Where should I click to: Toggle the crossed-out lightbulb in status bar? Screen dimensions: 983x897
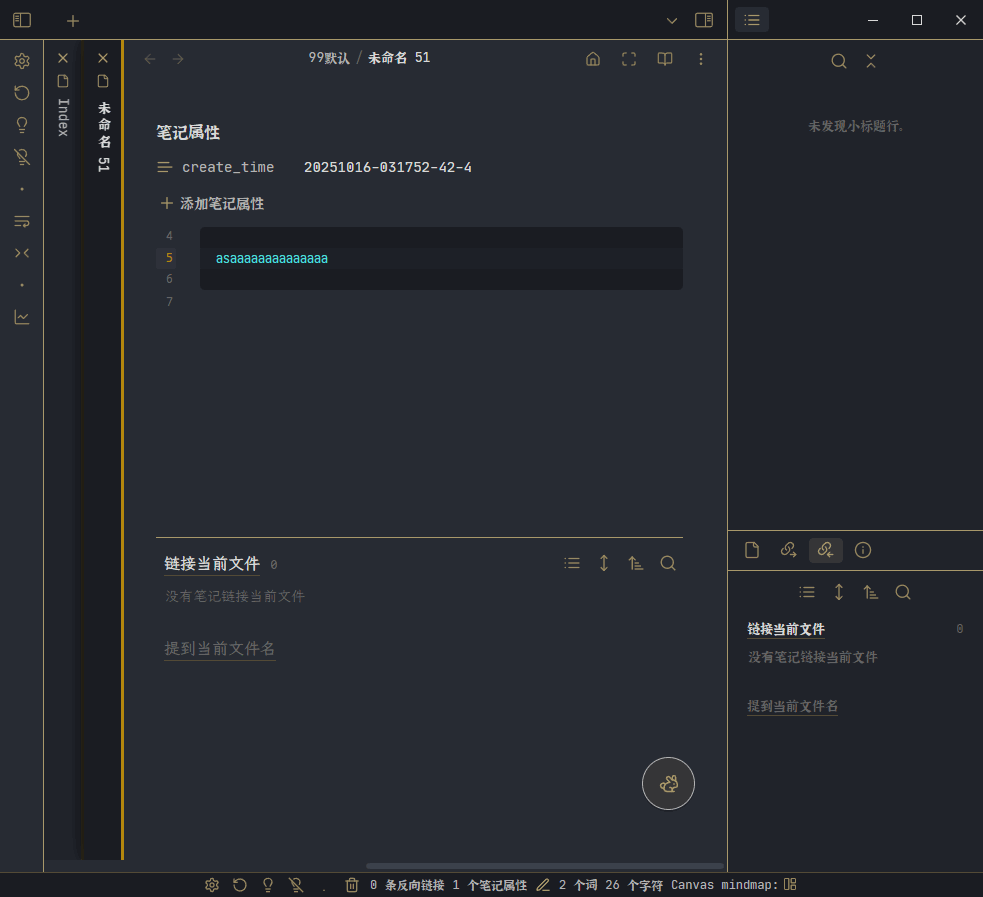tap(296, 885)
